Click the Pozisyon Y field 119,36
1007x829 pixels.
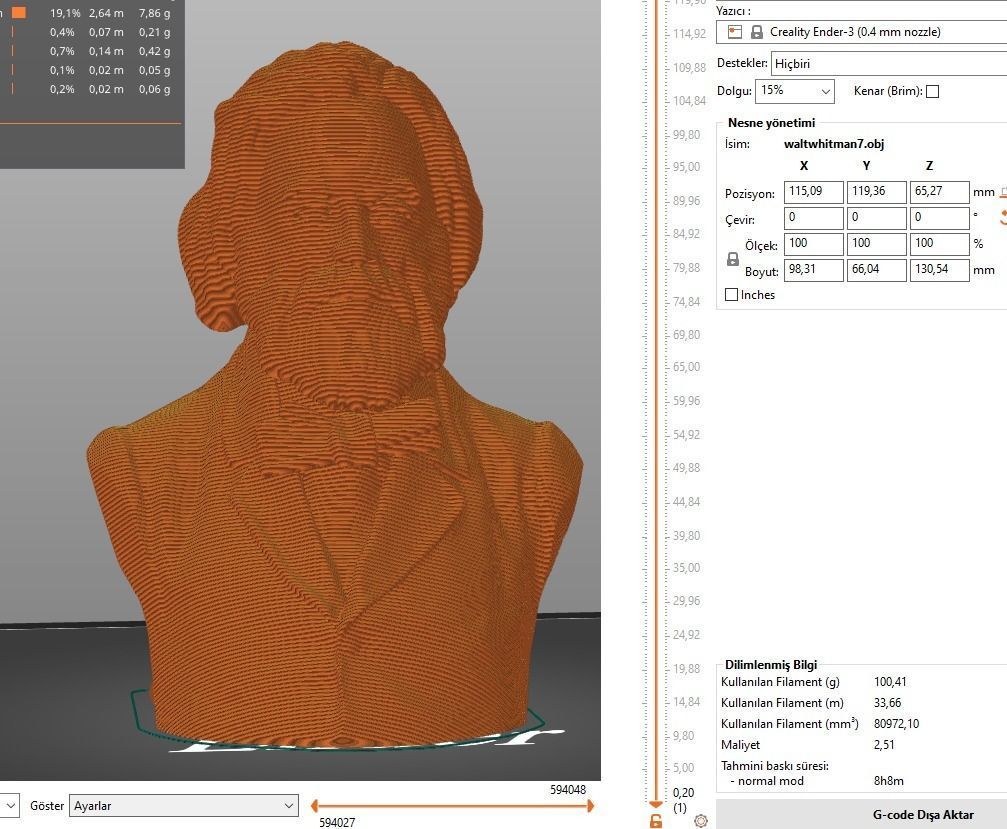876,191
